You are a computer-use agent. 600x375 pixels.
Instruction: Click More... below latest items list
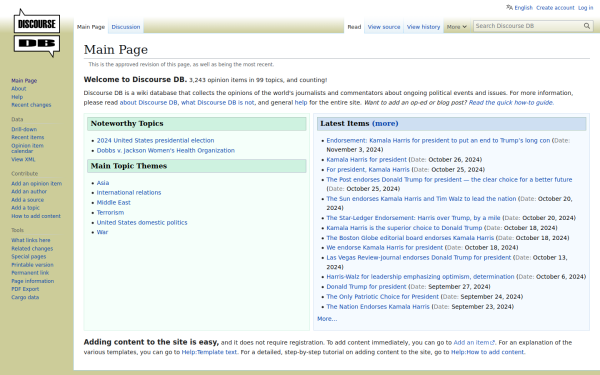click(327, 319)
